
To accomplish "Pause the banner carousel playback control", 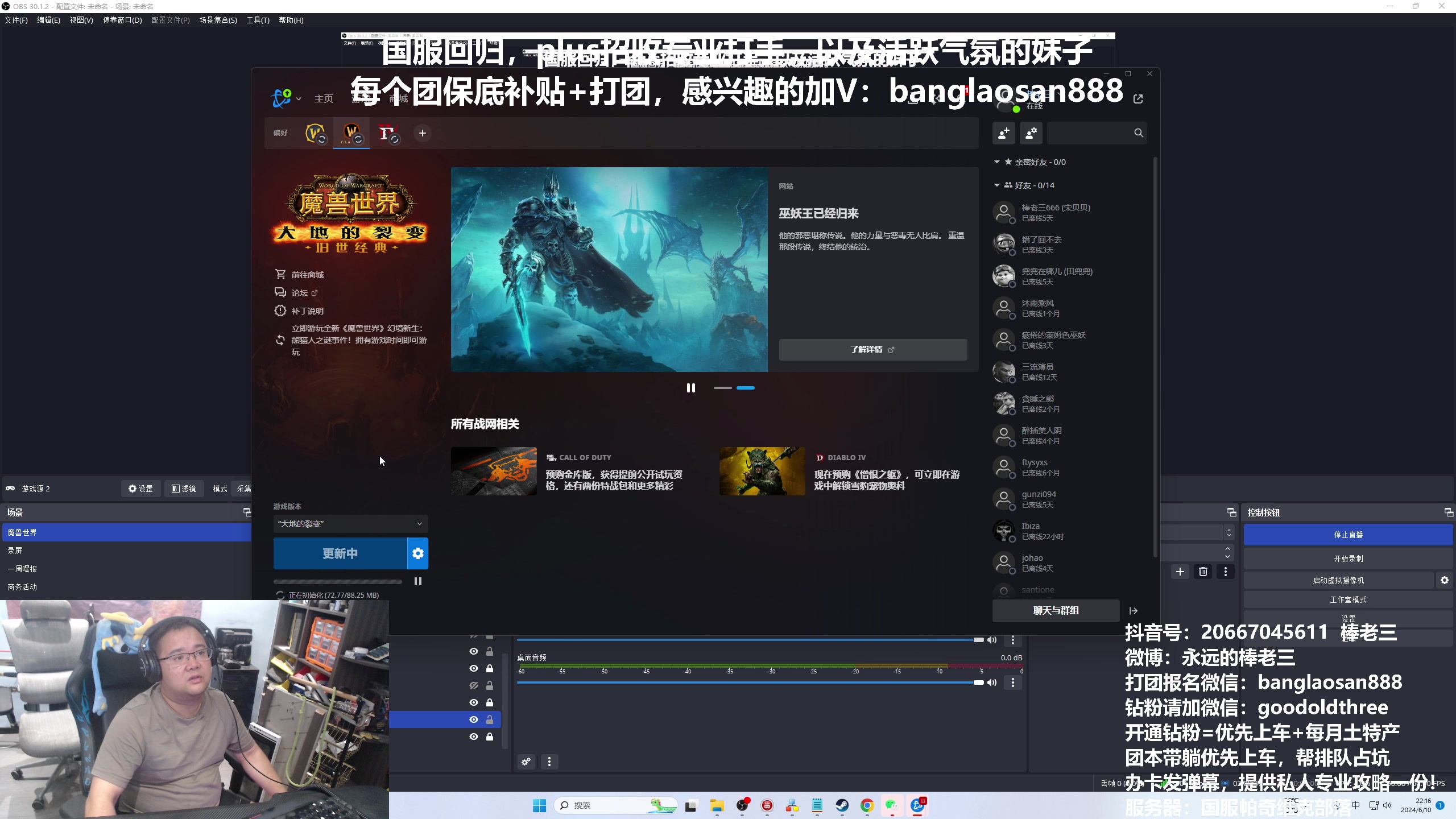I will 690,387.
